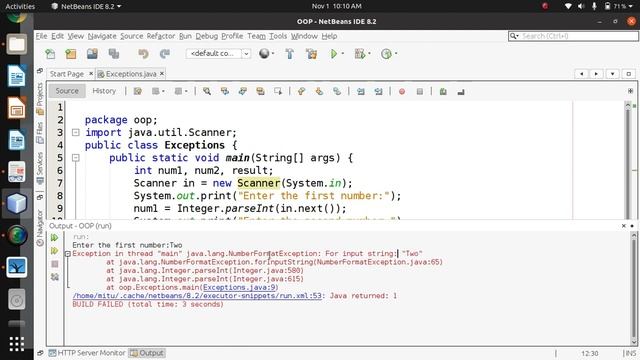Create a new file from the main toolbar

tap(50, 54)
